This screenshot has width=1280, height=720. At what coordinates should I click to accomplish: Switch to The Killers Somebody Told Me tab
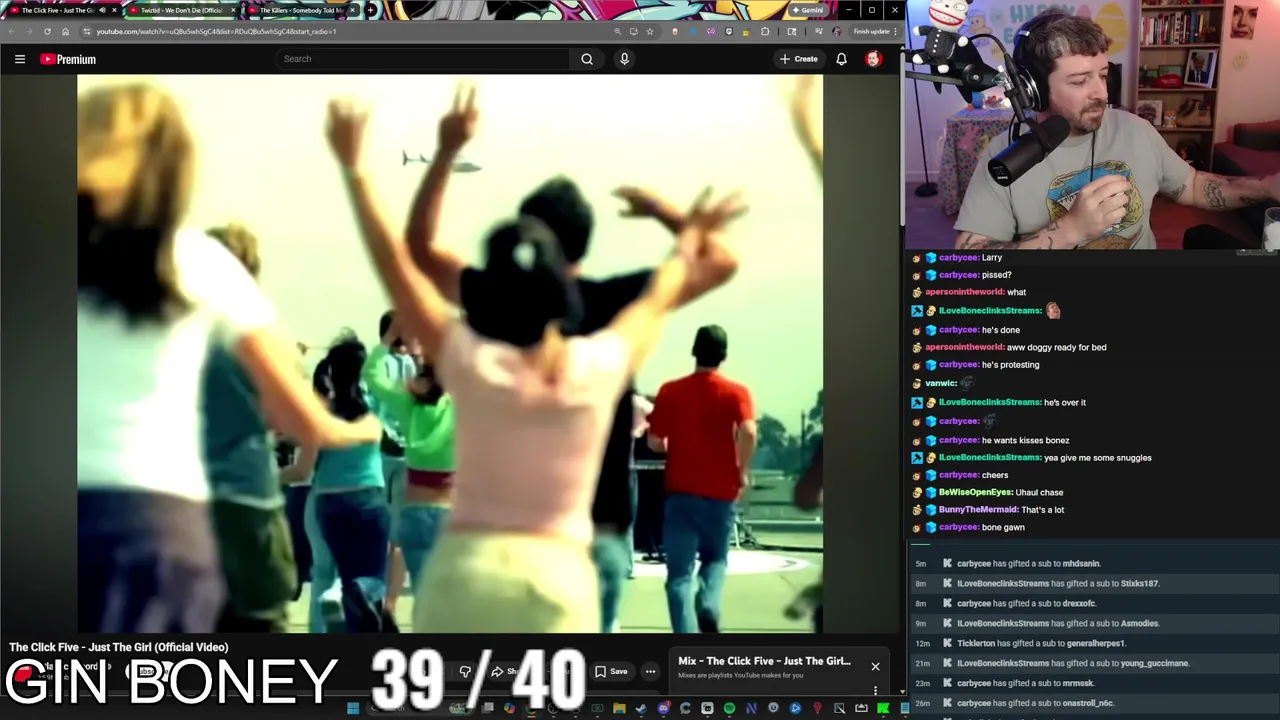click(300, 10)
